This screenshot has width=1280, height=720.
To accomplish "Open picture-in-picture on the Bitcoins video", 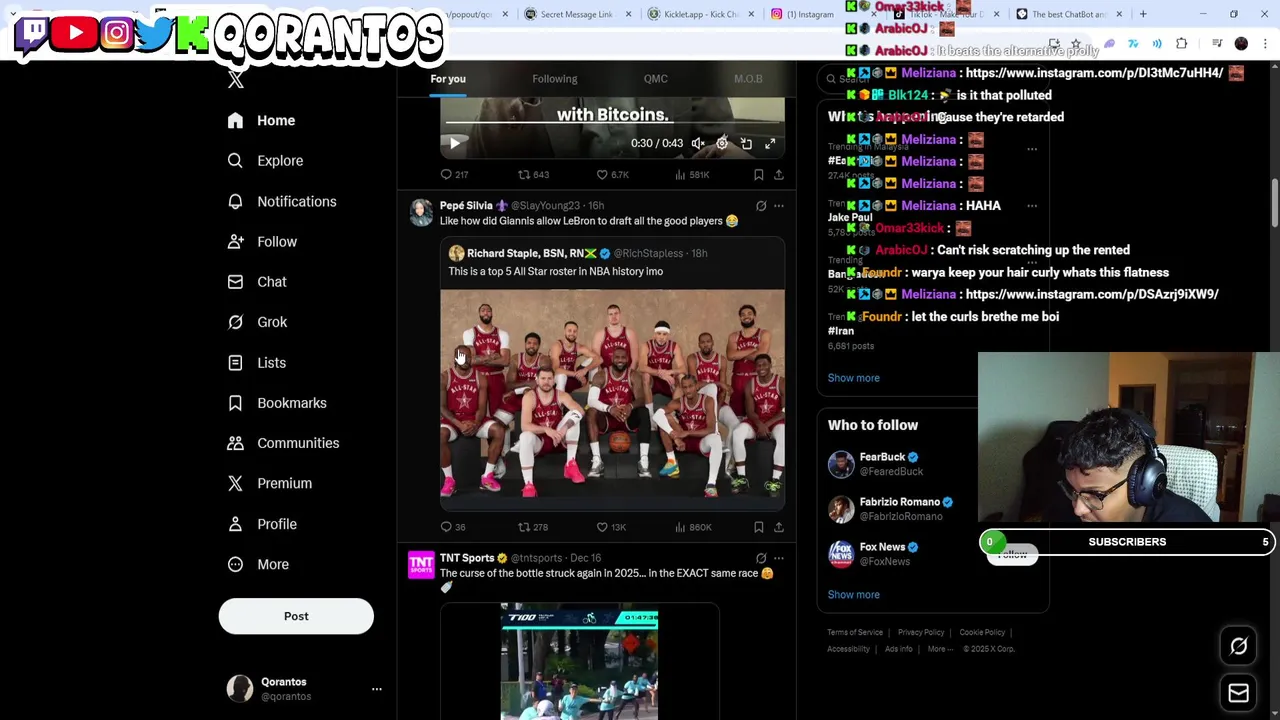I will point(746,144).
